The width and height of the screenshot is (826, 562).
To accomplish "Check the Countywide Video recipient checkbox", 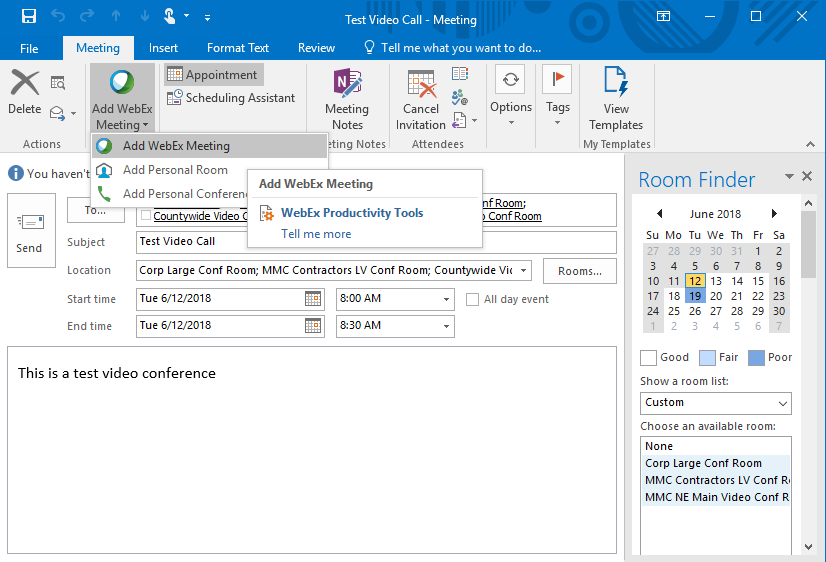I will pyautogui.click(x=146, y=215).
